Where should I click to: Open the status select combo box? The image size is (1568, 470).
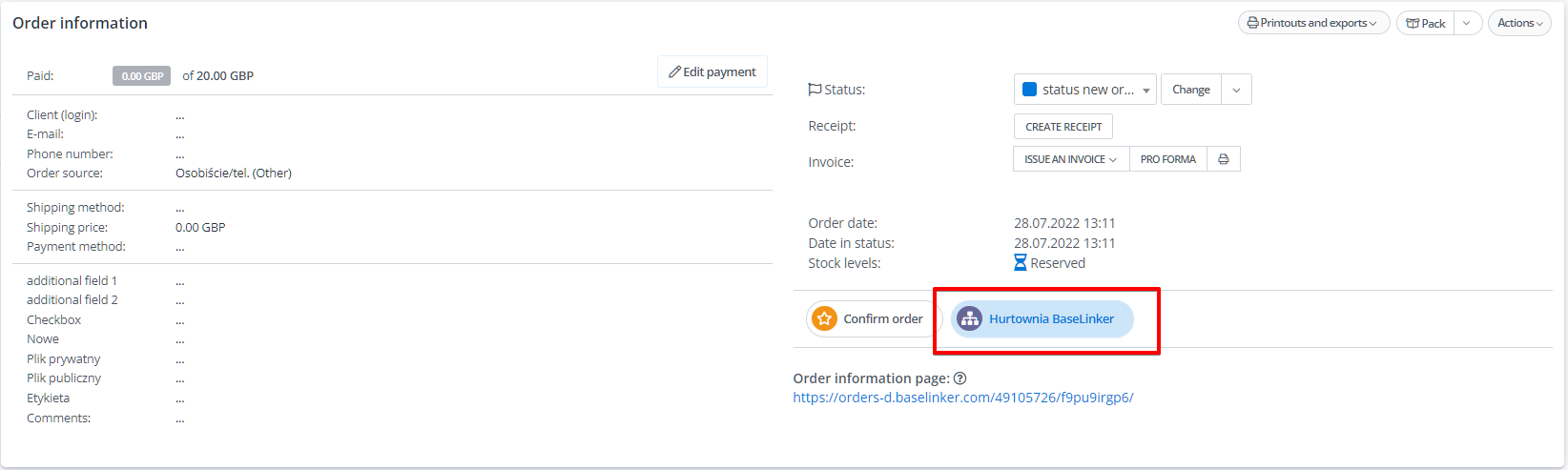pos(1084,90)
